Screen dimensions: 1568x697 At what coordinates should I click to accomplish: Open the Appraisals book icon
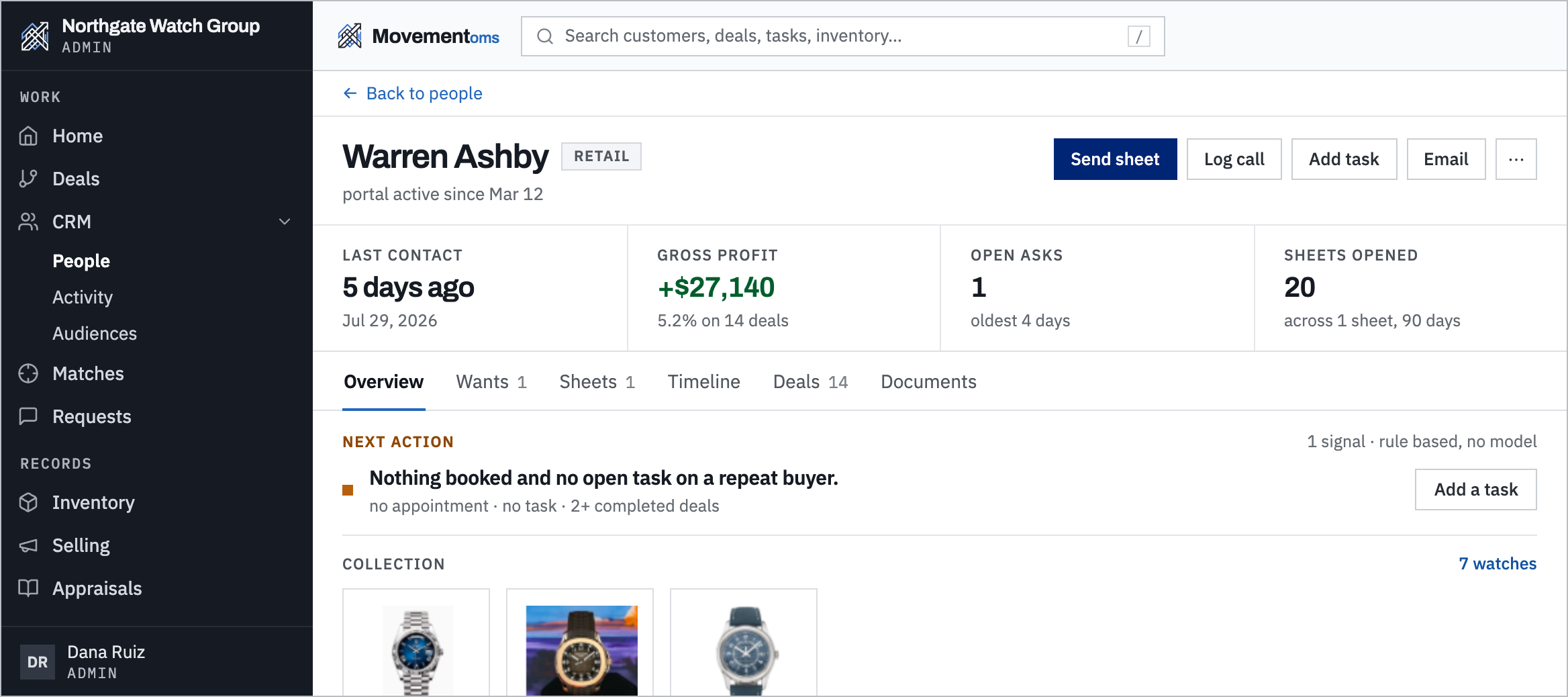[x=28, y=588]
